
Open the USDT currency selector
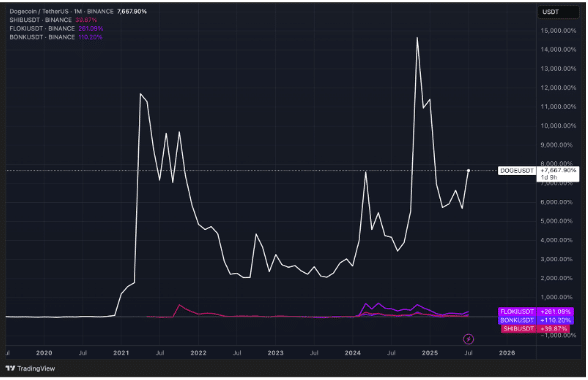click(558, 12)
